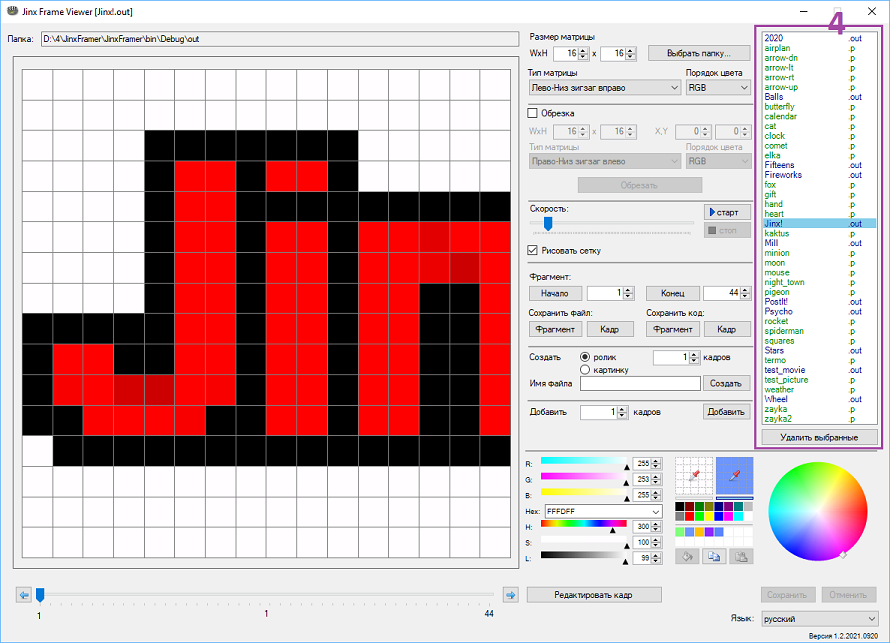This screenshot has height=643, width=890.
Task: Choose the yellow palette swatch
Action: click(709, 516)
